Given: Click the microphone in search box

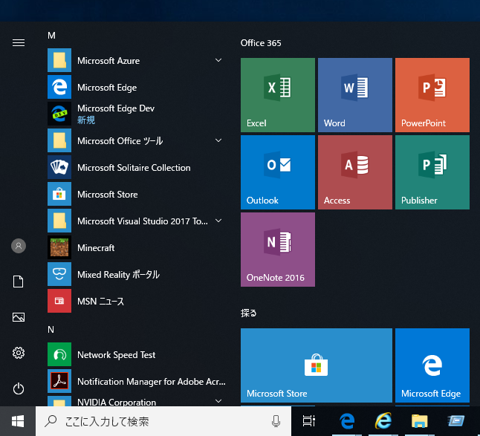Looking at the screenshot, I should pyautogui.click(x=276, y=421).
